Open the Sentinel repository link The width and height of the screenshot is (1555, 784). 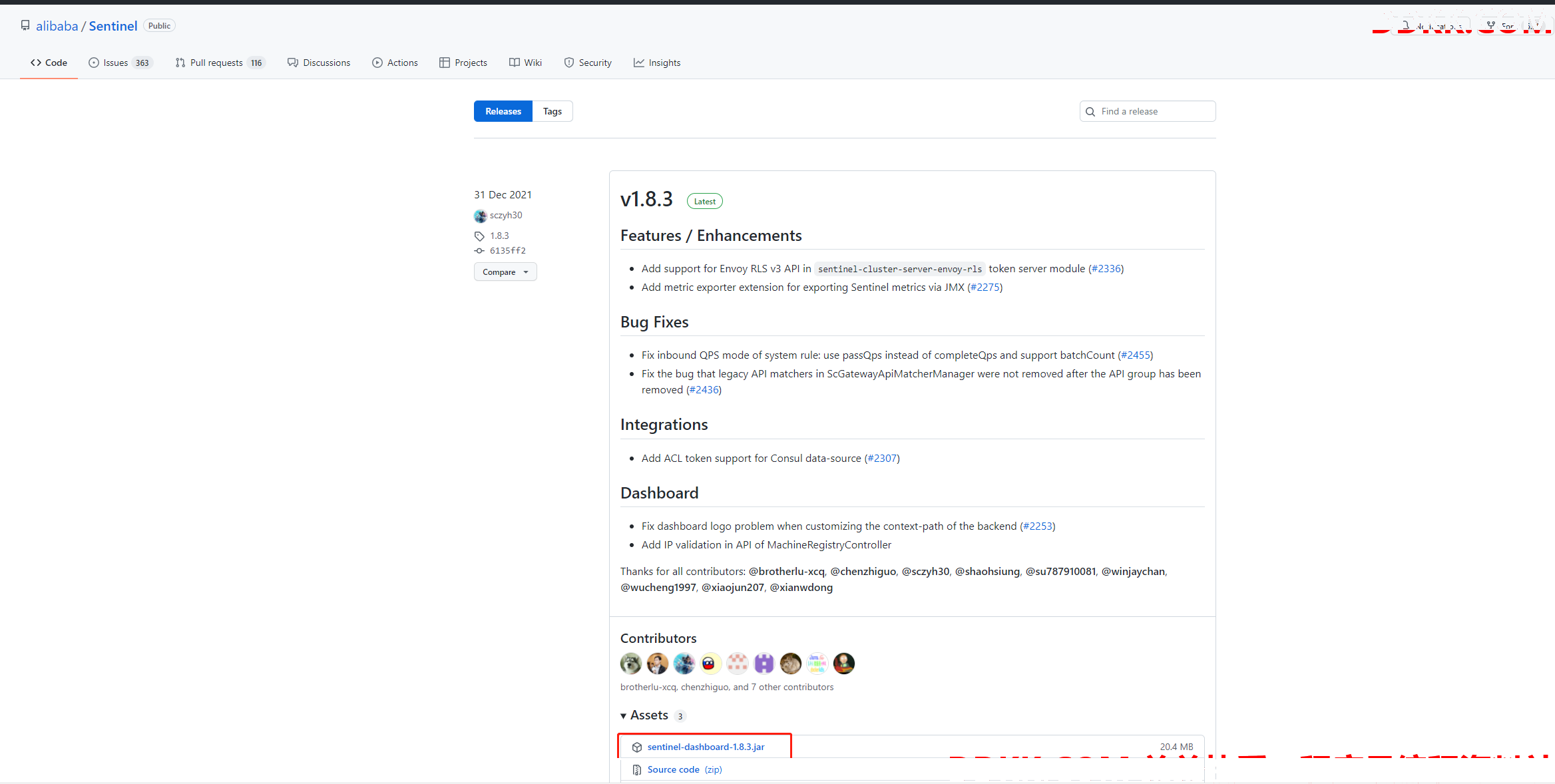(113, 26)
